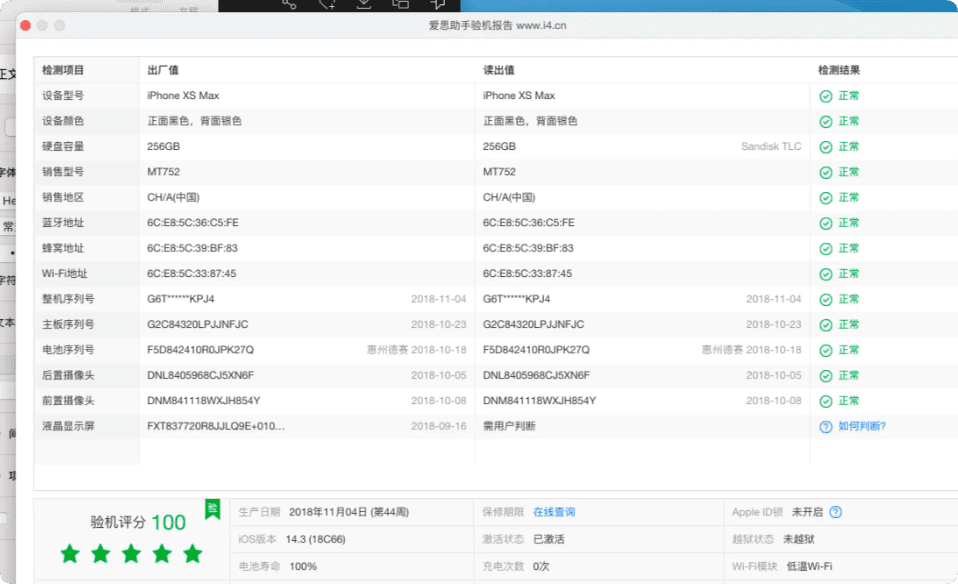This screenshot has height=584, width=958.
Task: Click the 正常 check icon for 硬盘容量
Action: 825,147
